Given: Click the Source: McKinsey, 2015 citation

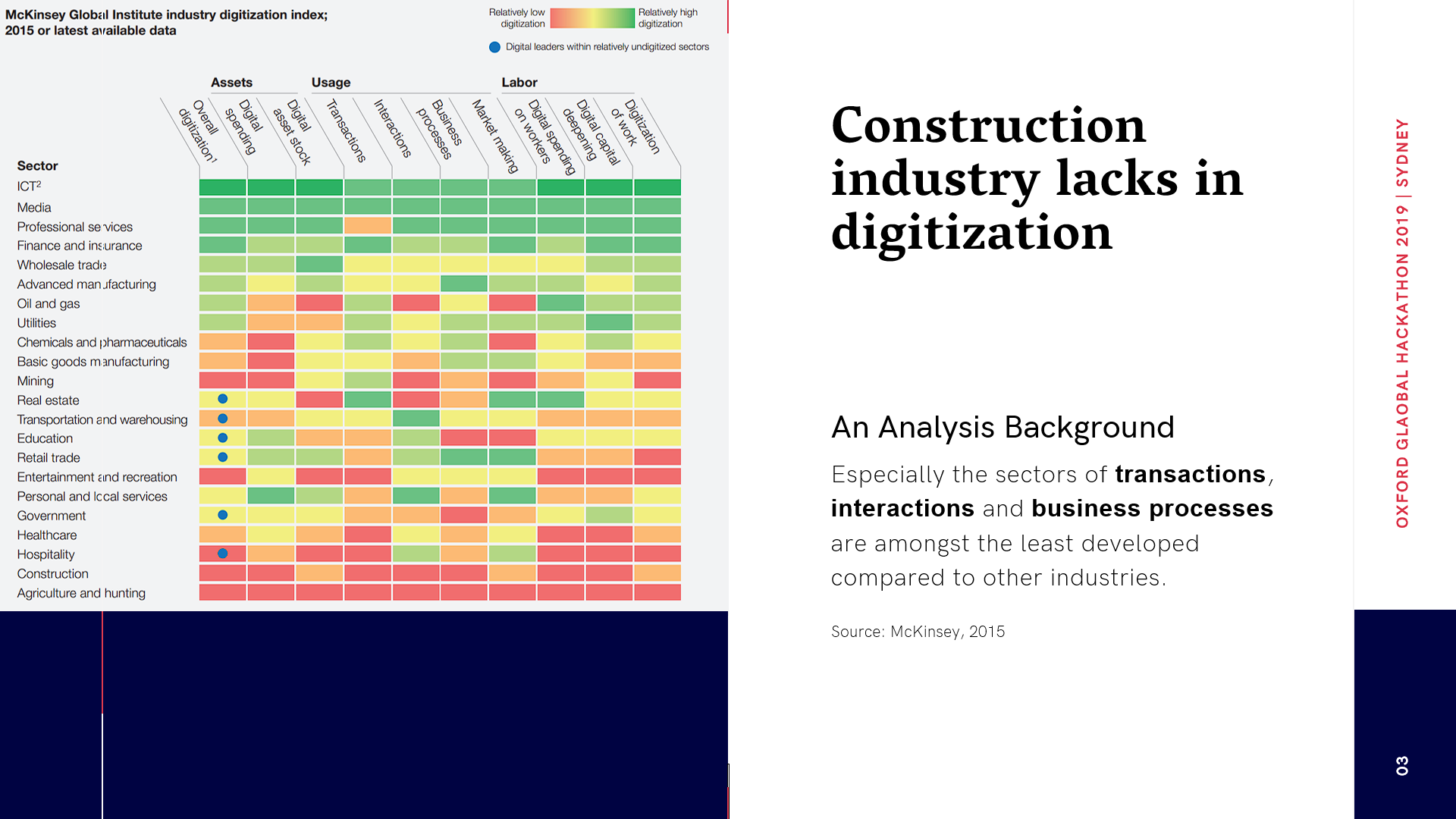Looking at the screenshot, I should coord(918,631).
